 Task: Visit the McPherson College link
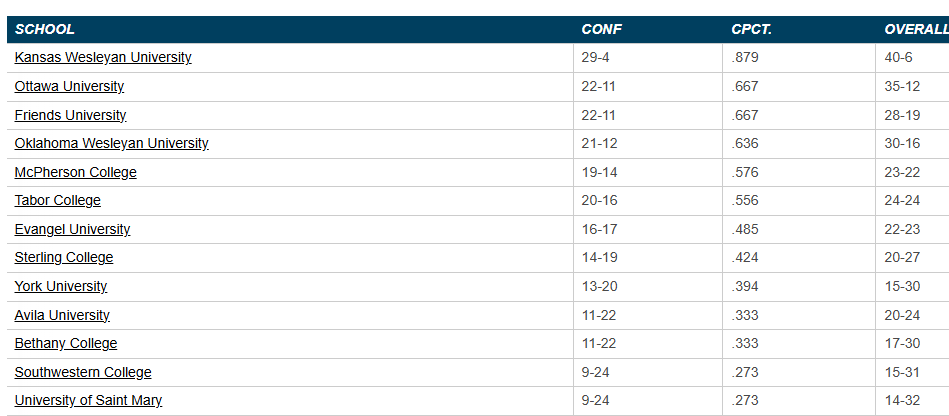[x=75, y=172]
